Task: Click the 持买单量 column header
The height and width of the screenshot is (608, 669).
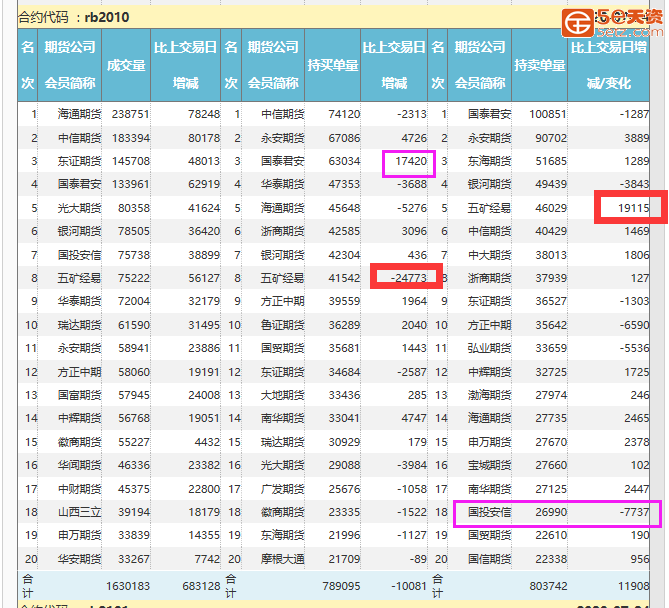Action: pos(333,65)
